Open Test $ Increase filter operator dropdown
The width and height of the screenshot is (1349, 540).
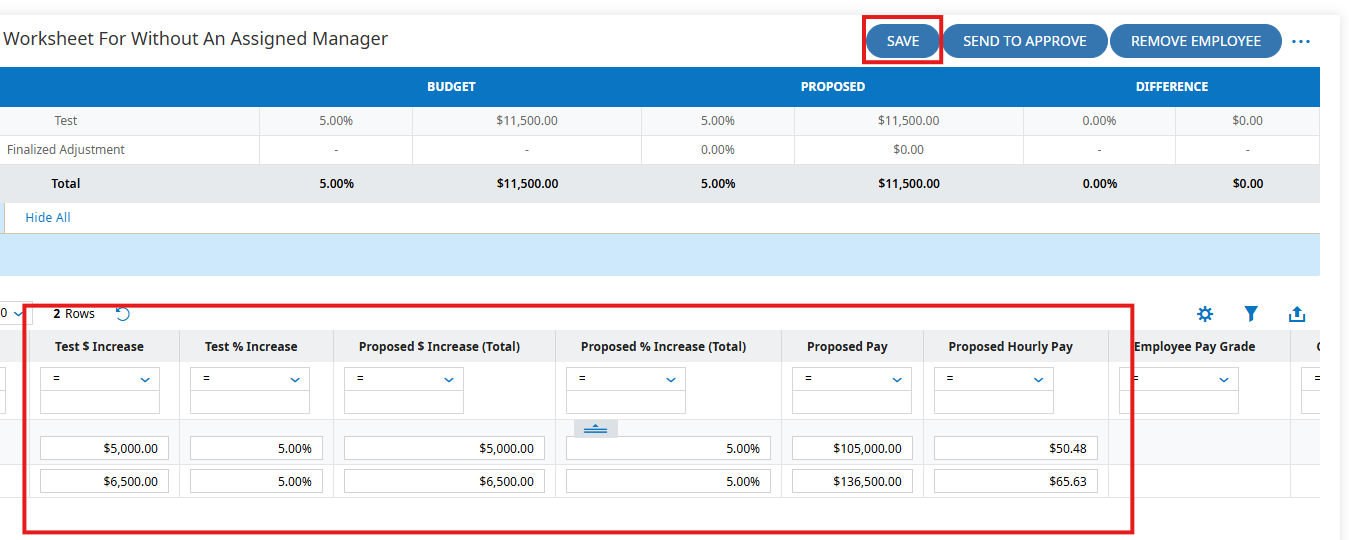coord(100,379)
